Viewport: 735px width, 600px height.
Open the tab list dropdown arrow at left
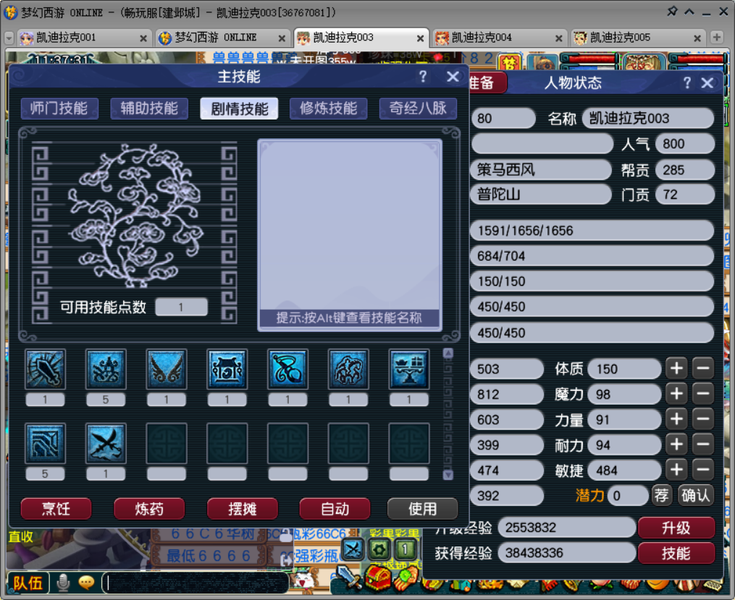coord(8,38)
